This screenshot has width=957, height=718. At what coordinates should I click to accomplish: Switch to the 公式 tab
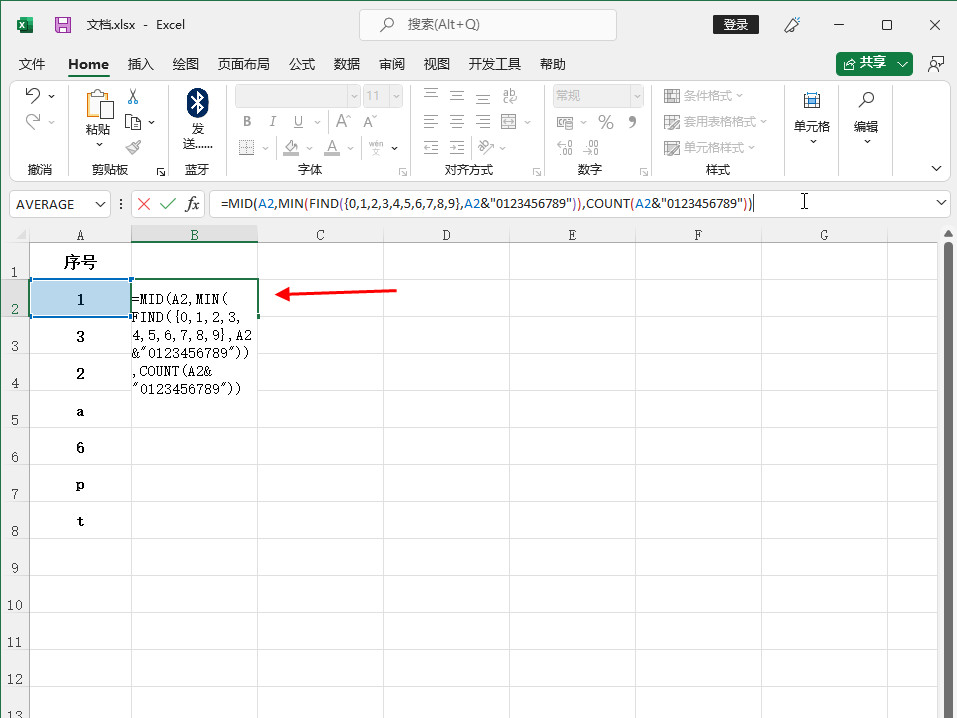click(302, 64)
